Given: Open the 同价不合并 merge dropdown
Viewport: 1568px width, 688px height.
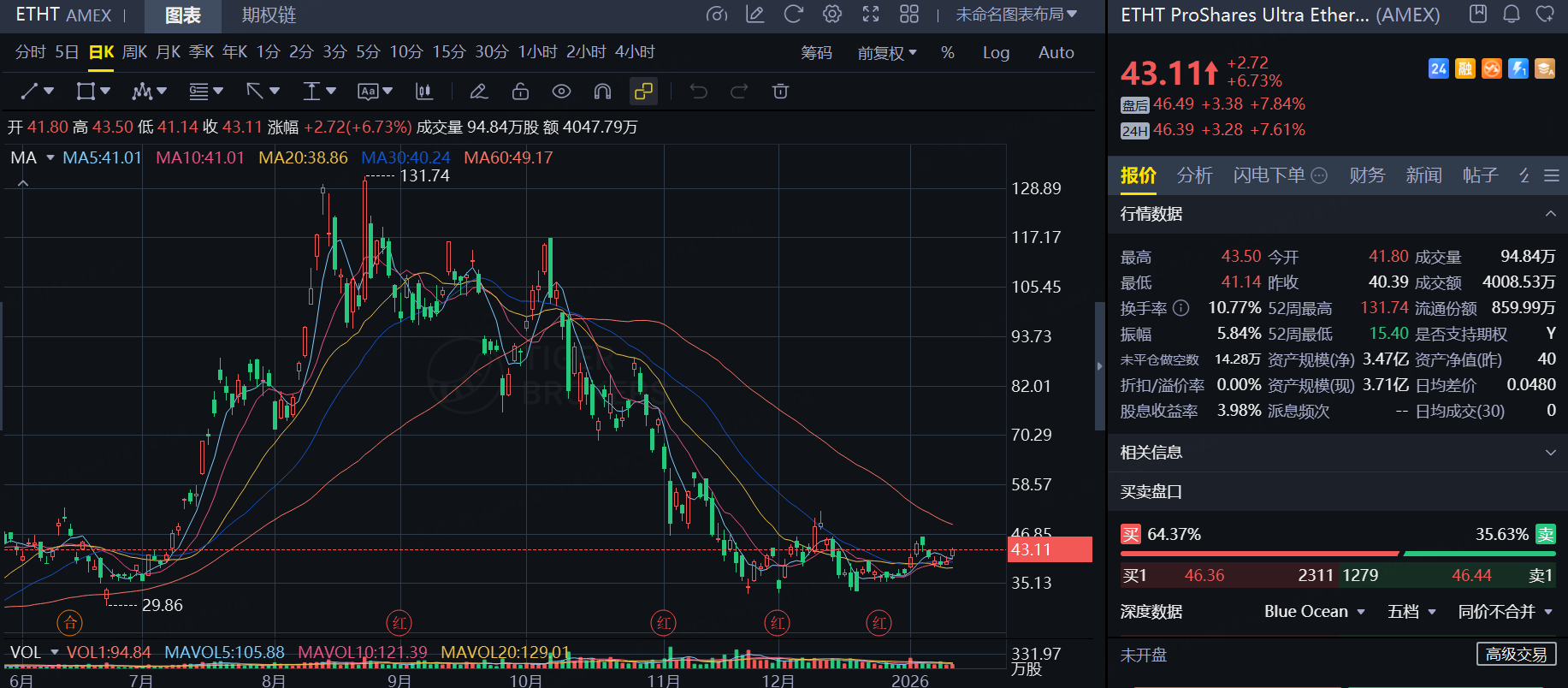Looking at the screenshot, I should coord(1506,612).
